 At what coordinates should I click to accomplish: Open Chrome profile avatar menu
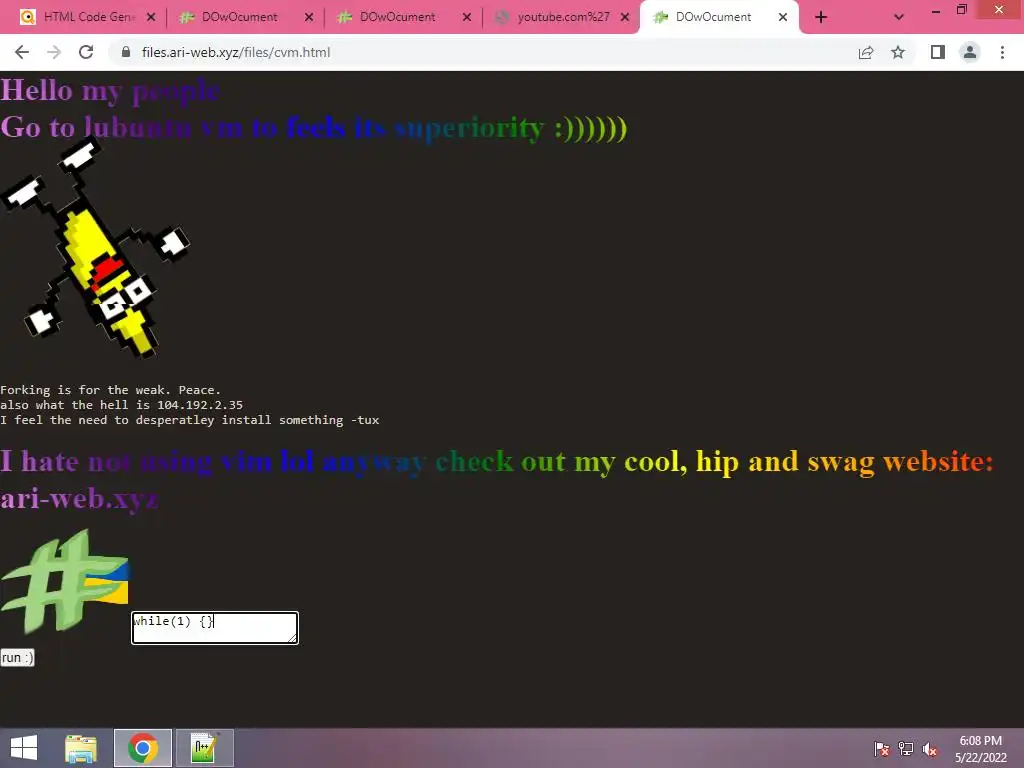970,52
